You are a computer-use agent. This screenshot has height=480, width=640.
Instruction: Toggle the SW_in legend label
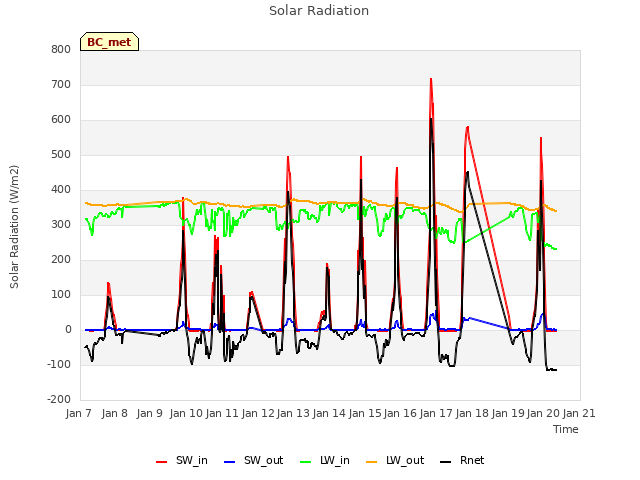(192, 460)
